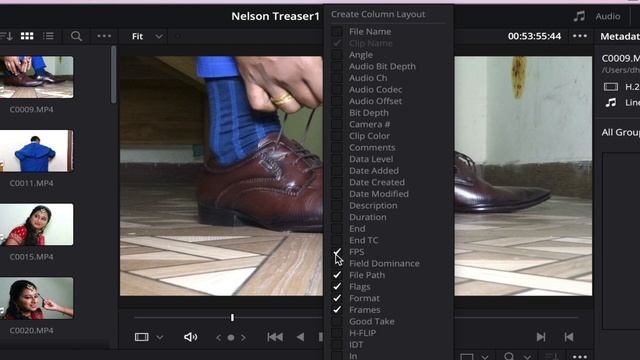Enable the File Name column checkbox
The width and height of the screenshot is (640, 360).
(x=337, y=31)
